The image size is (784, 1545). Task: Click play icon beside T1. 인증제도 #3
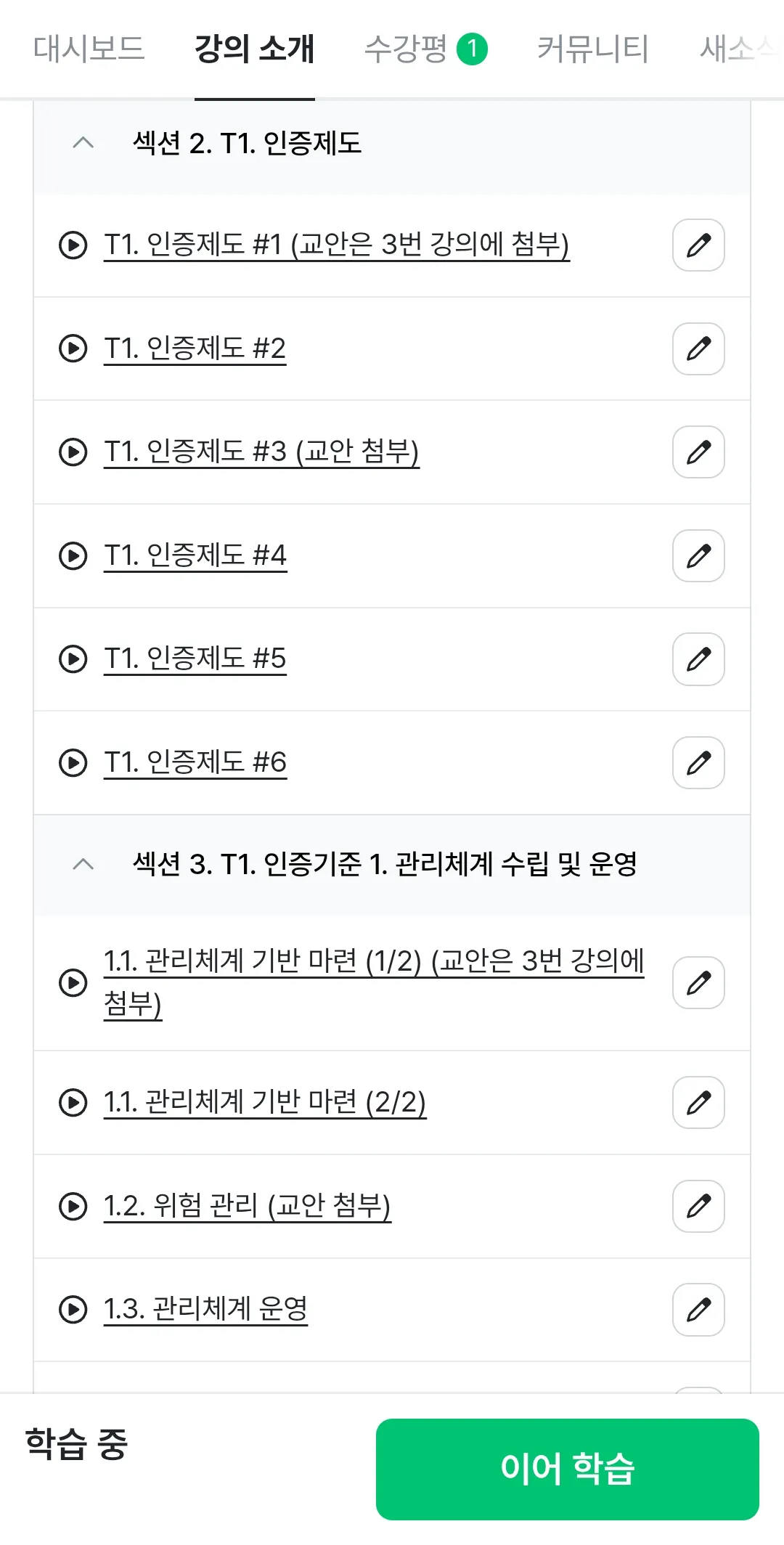pyautogui.click(x=73, y=452)
